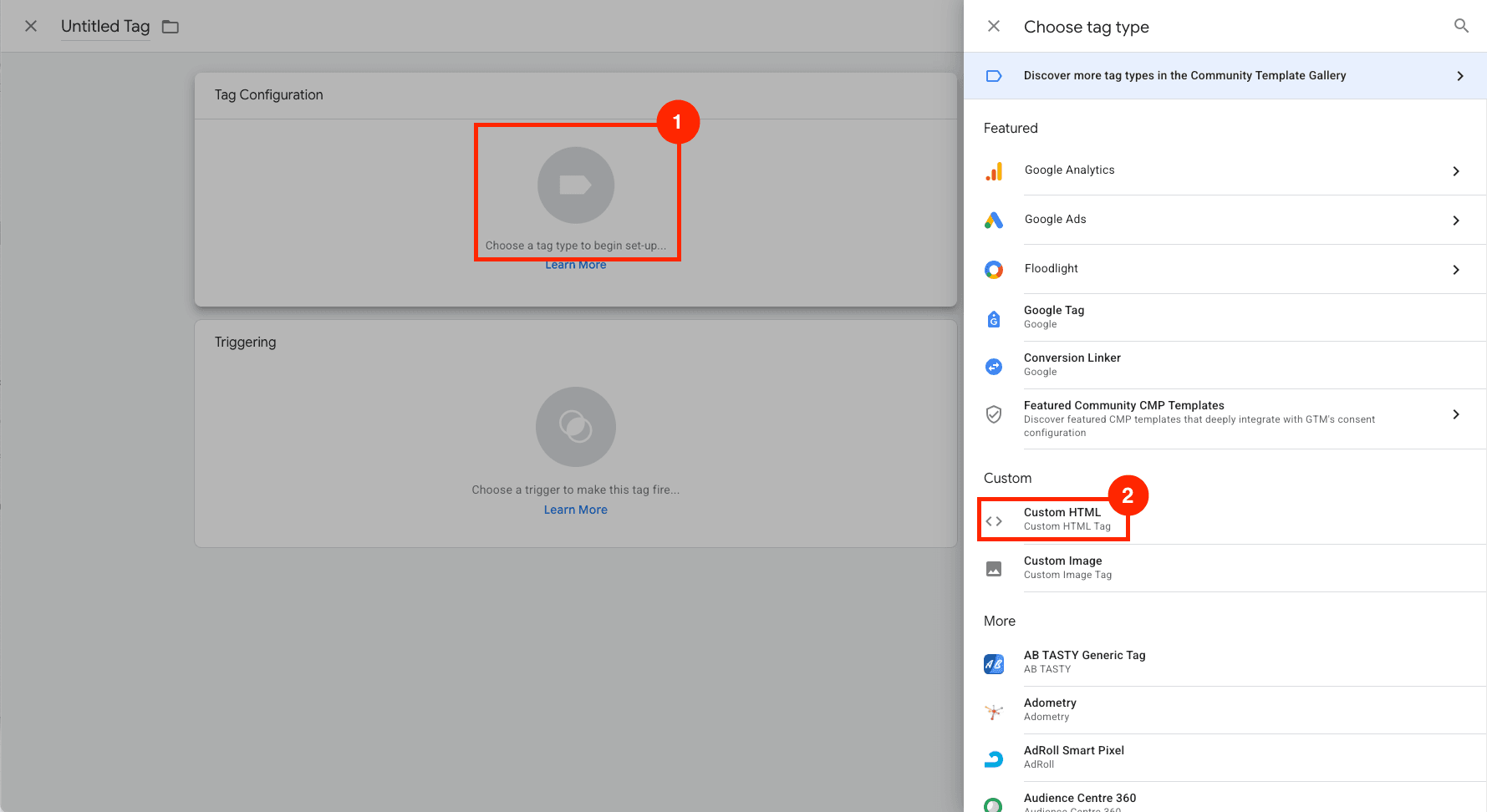The width and height of the screenshot is (1487, 812).
Task: Expand Community Template Gallery chevron
Action: pyautogui.click(x=1460, y=76)
